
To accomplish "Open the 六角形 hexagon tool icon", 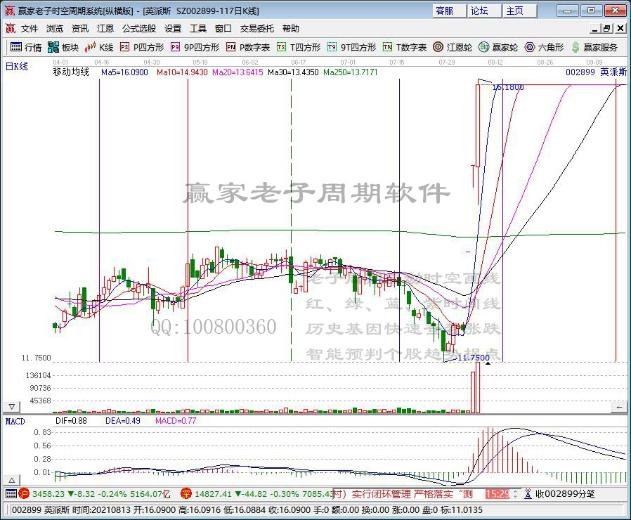I will point(530,47).
